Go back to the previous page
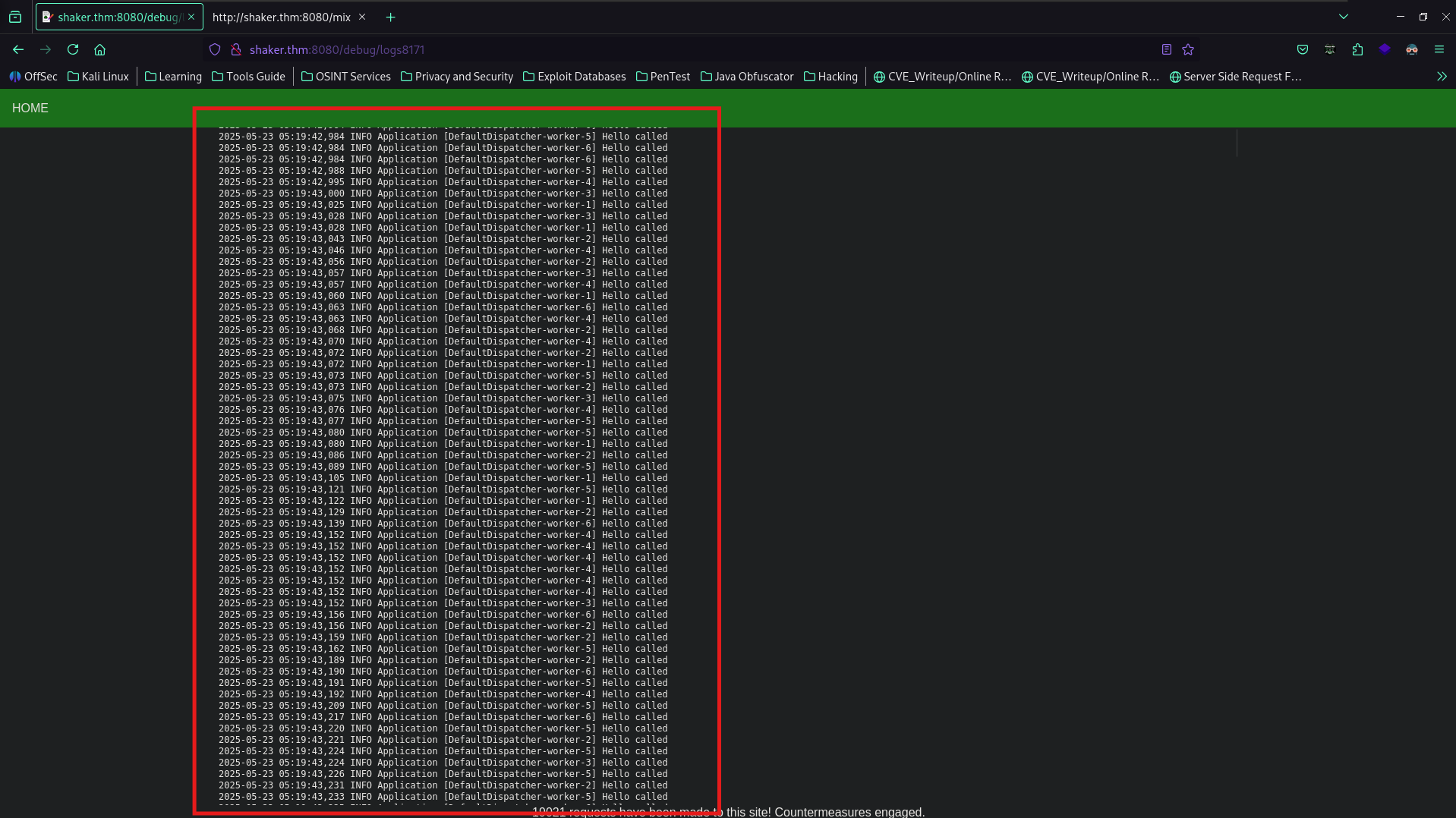The height and width of the screenshot is (818, 1456). pyautogui.click(x=18, y=49)
